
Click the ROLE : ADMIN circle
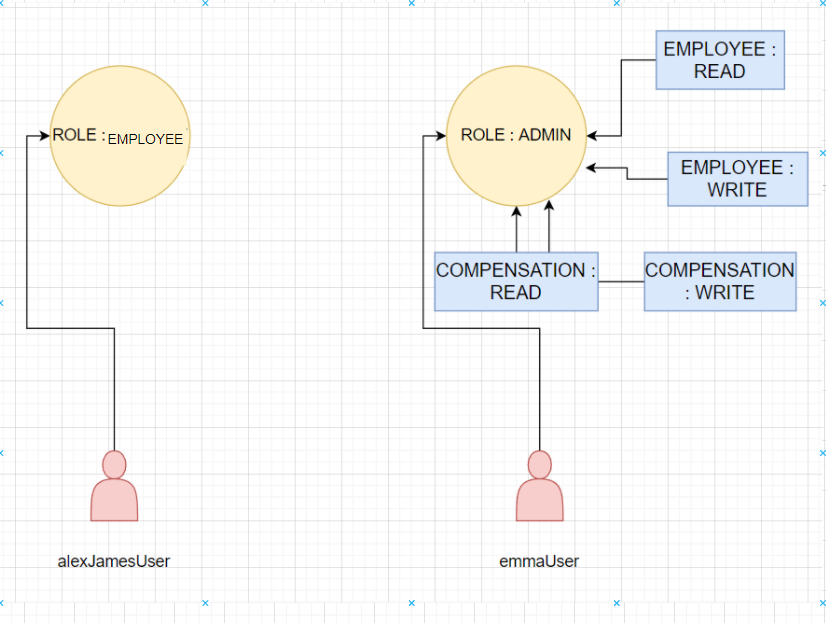point(515,135)
